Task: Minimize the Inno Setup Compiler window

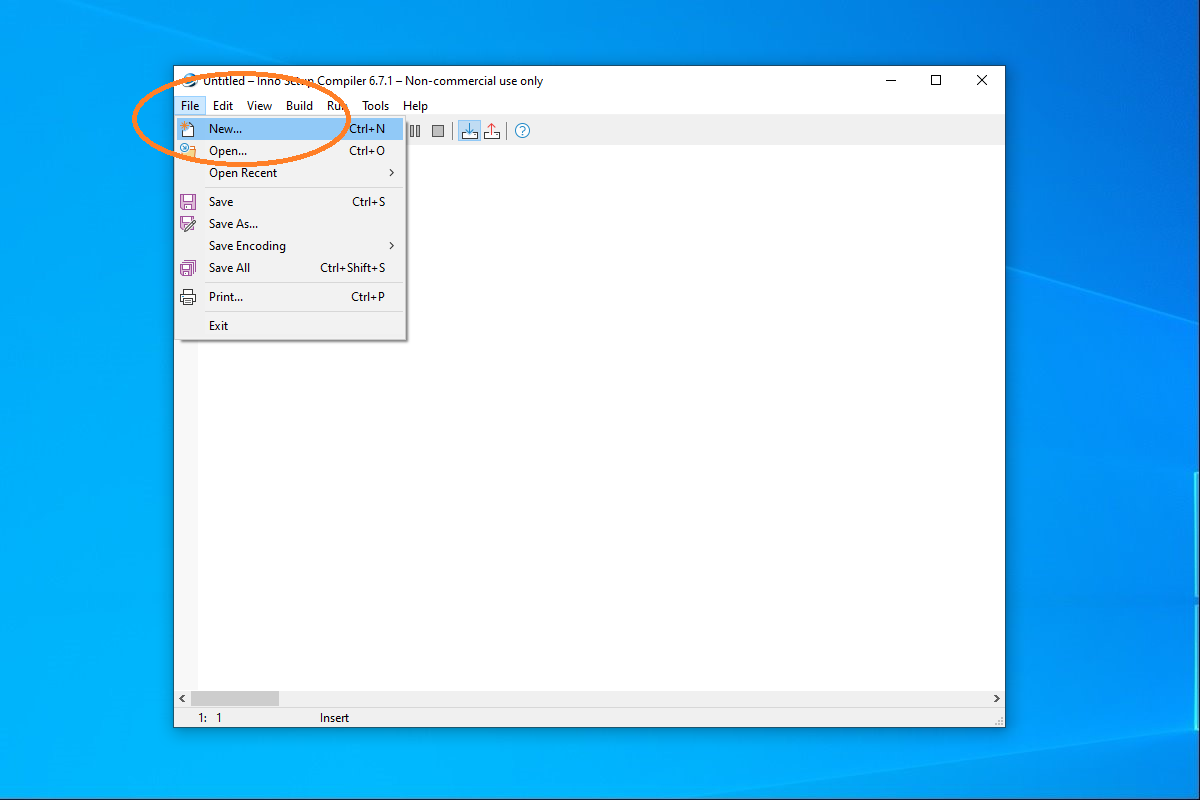Action: (890, 81)
